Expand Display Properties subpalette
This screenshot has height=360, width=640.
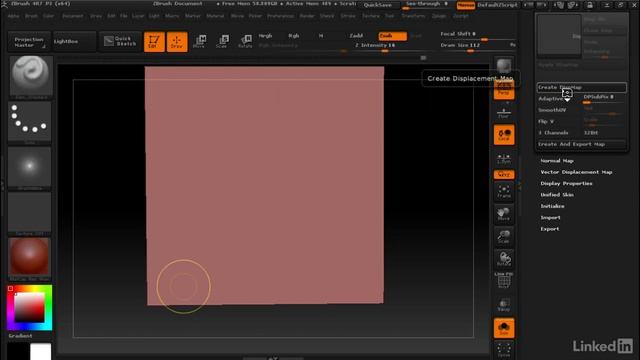(566, 184)
